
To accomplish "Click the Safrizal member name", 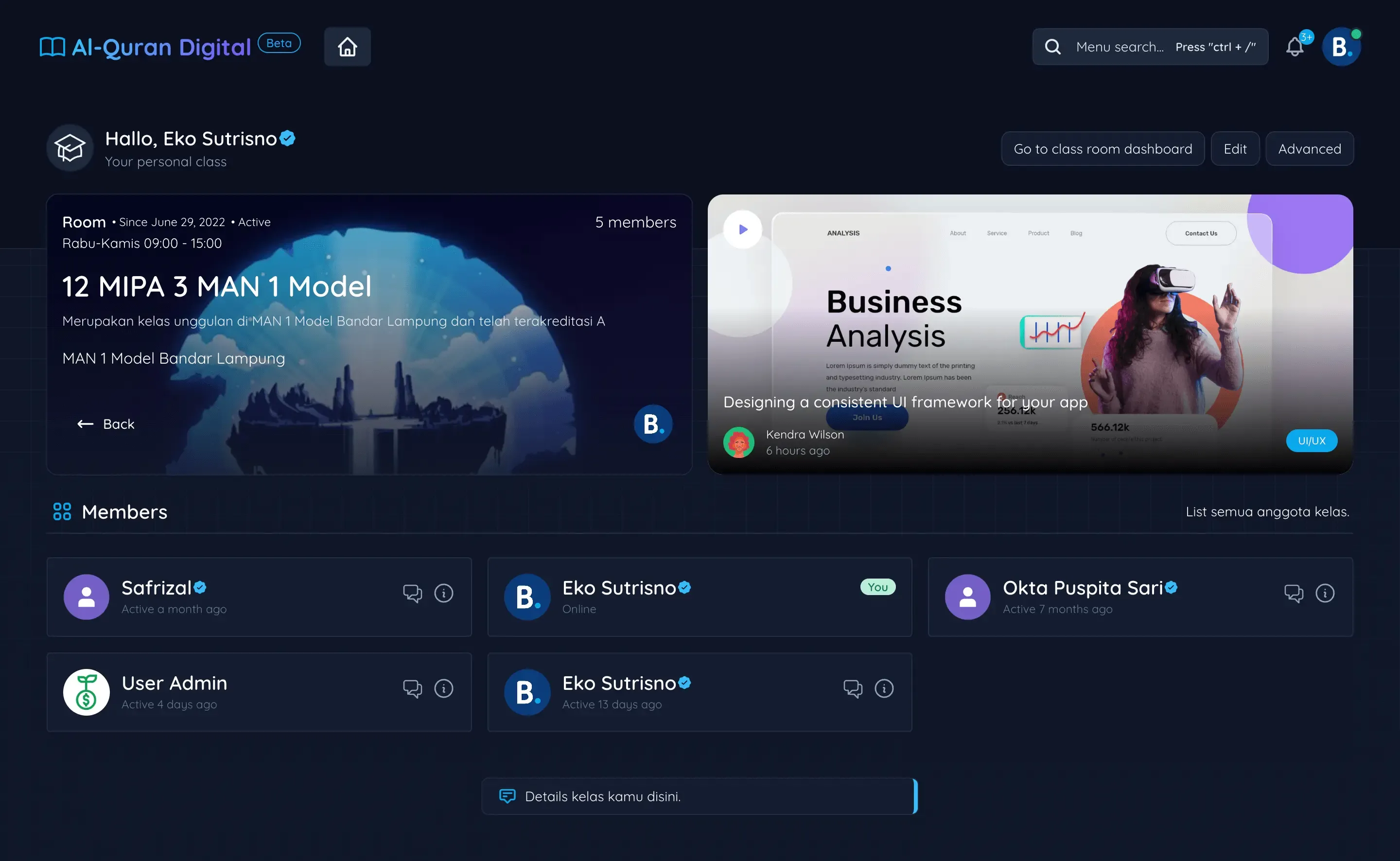I will 156,588.
